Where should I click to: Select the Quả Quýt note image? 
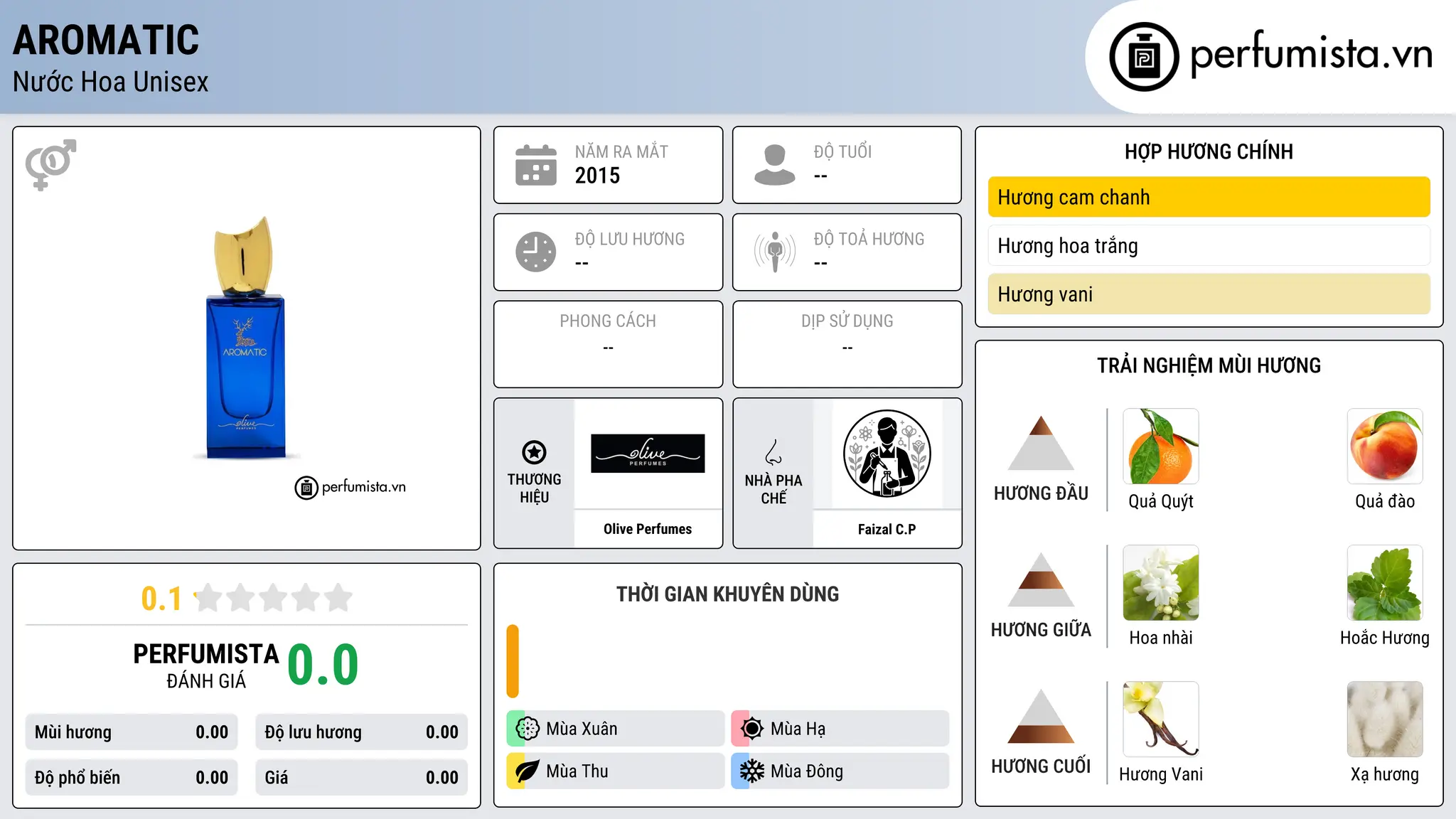pos(1161,446)
